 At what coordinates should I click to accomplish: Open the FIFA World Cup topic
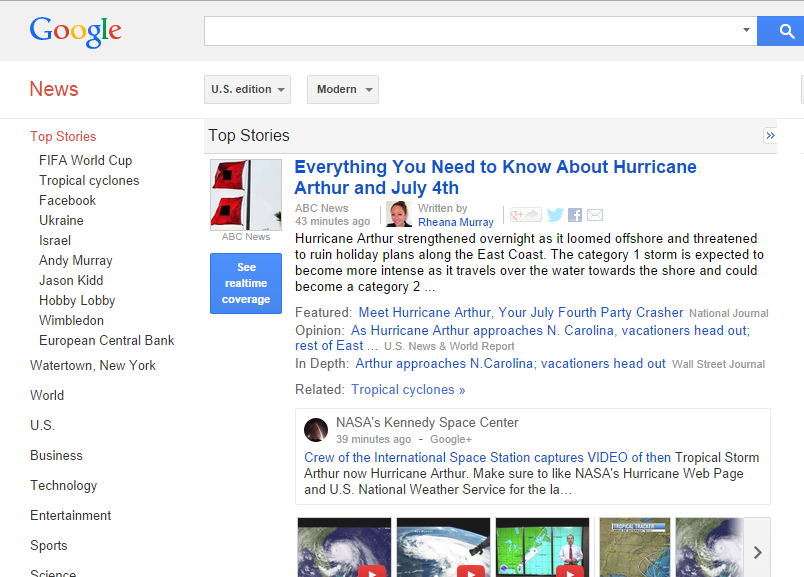pyautogui.click(x=85, y=160)
